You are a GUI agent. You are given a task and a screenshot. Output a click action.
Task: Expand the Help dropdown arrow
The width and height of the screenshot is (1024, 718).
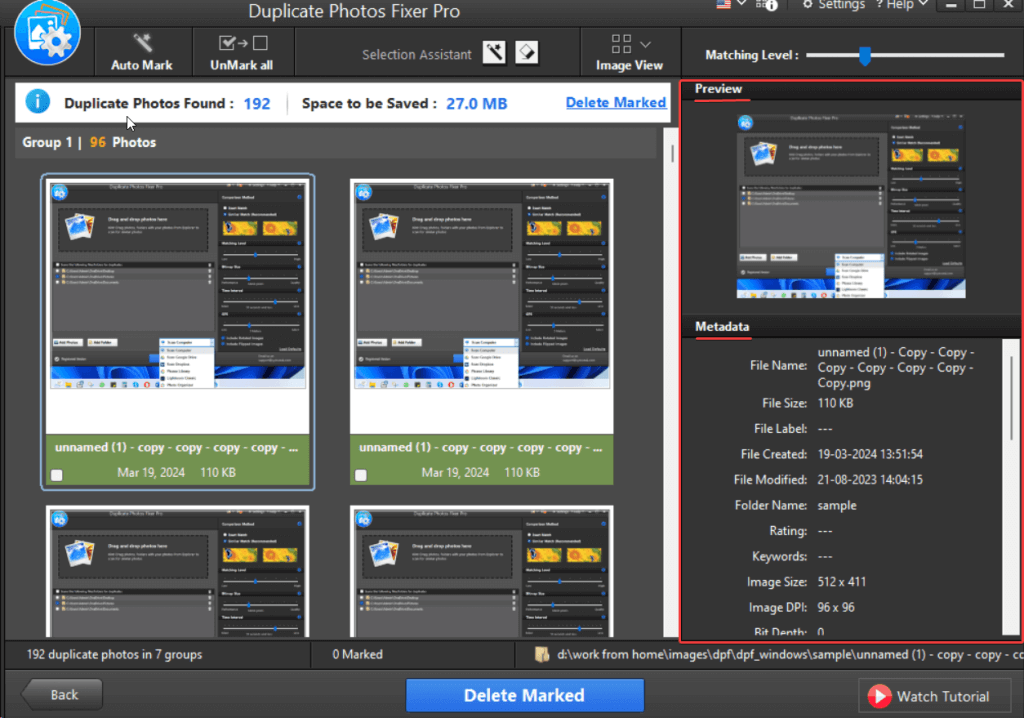tap(923, 4)
